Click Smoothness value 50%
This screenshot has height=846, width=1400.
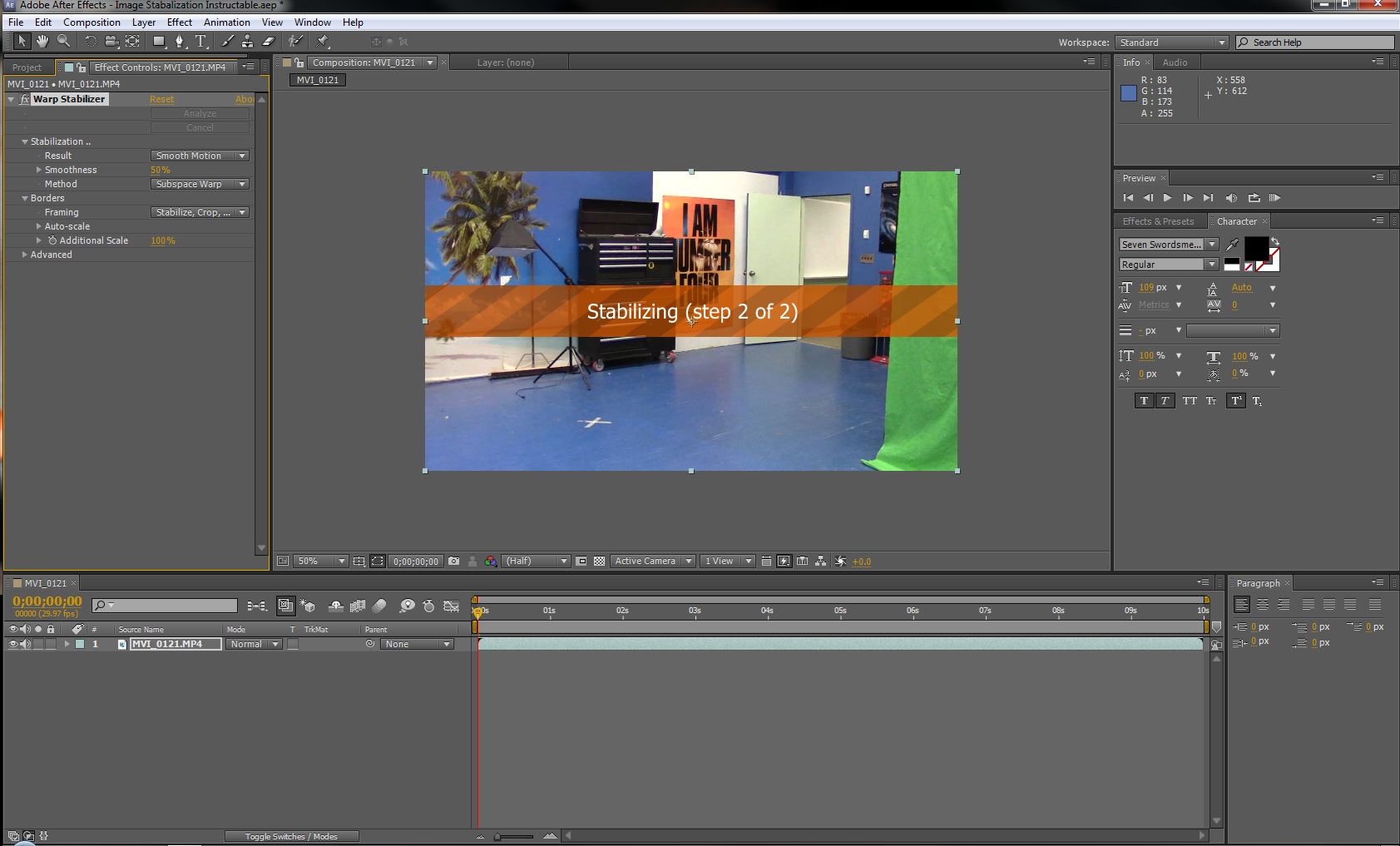tap(161, 170)
